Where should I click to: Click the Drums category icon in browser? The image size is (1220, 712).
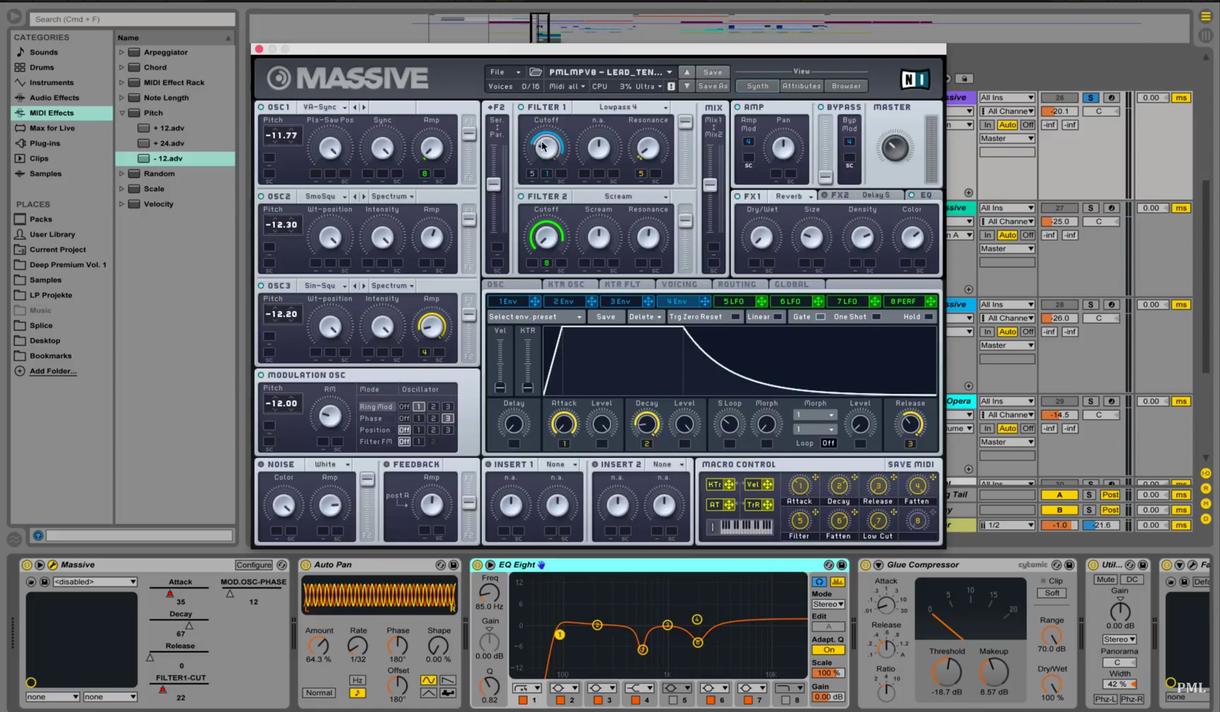pos(20,67)
